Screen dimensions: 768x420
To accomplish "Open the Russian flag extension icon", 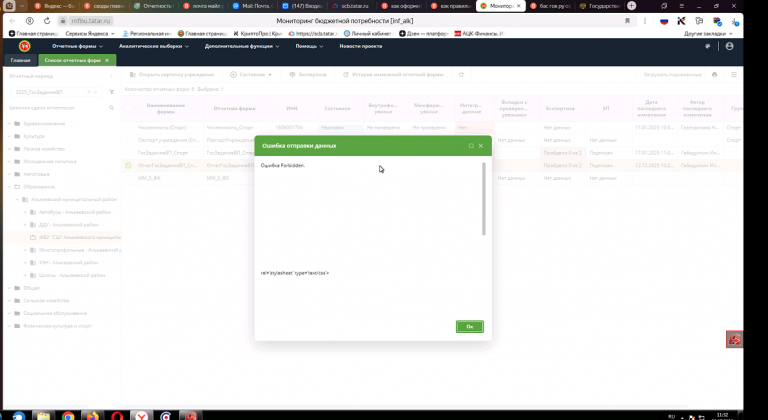I will click(x=664, y=21).
